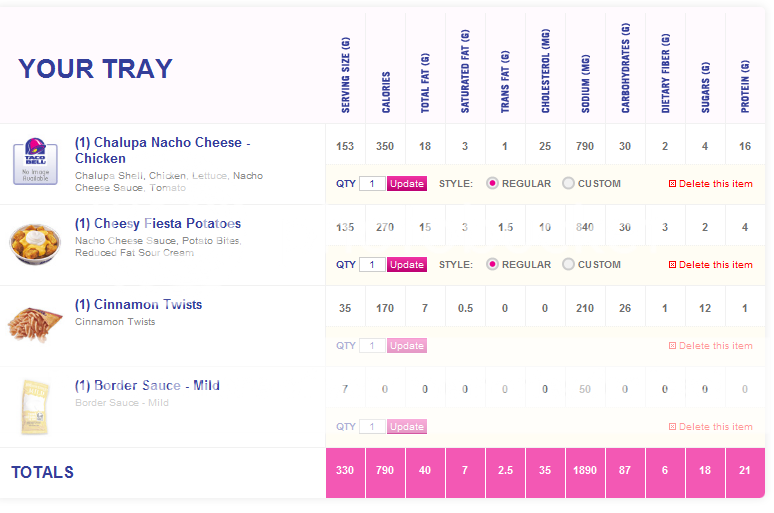Click the Sodium (MG) column header

point(585,83)
